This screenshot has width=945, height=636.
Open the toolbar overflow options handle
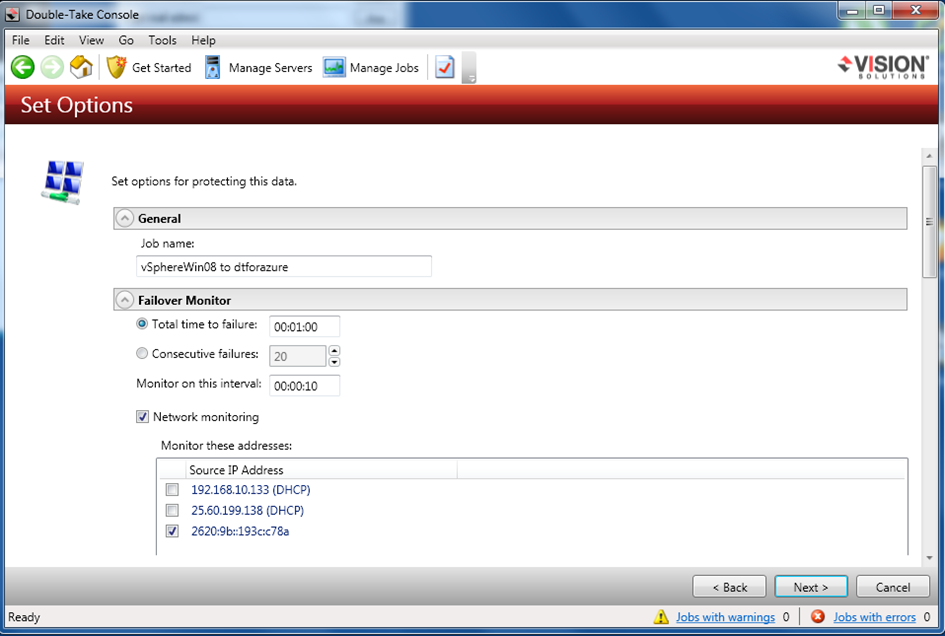[x=469, y=68]
